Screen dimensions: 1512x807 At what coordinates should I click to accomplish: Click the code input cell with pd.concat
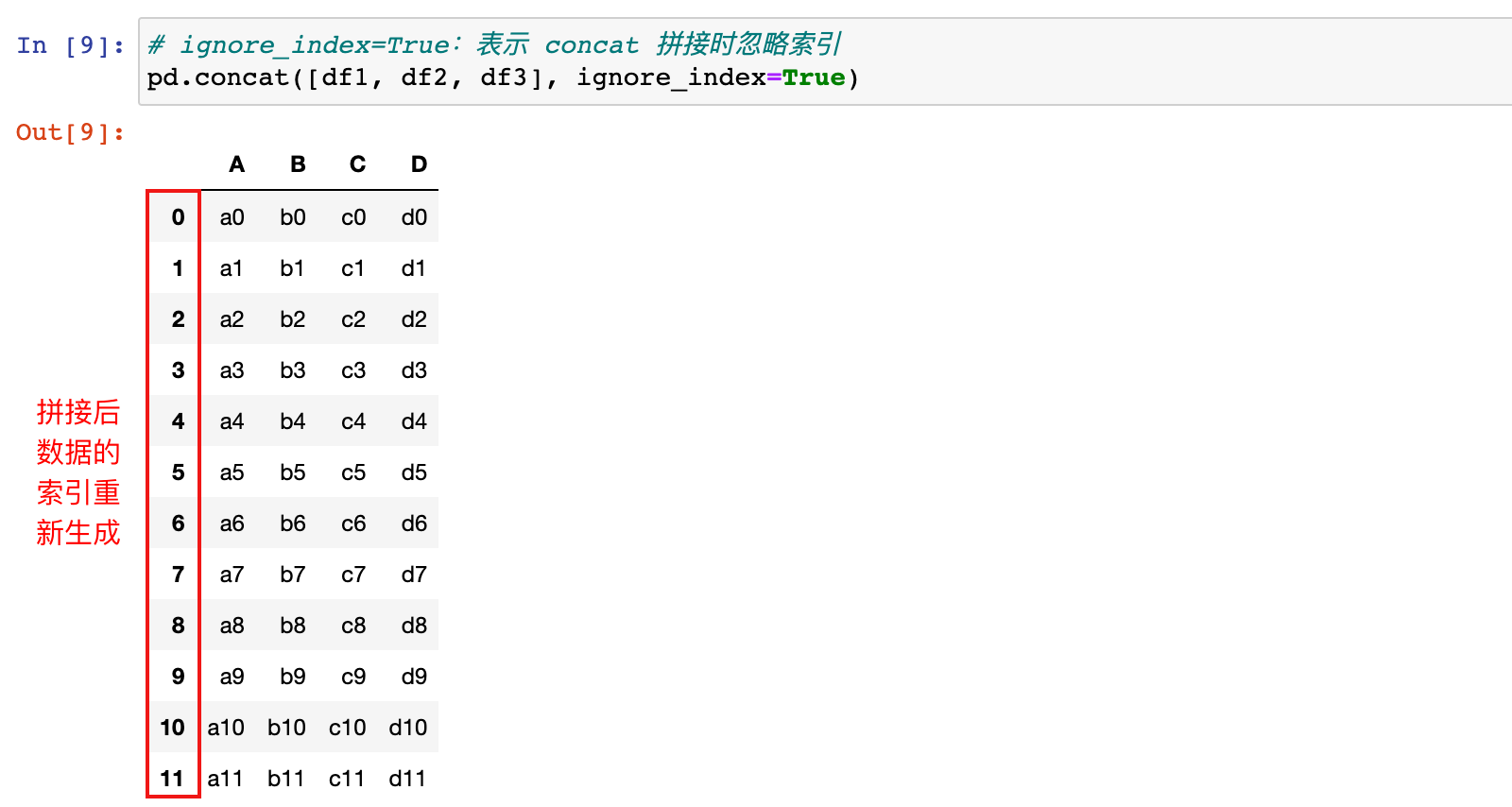(x=825, y=61)
